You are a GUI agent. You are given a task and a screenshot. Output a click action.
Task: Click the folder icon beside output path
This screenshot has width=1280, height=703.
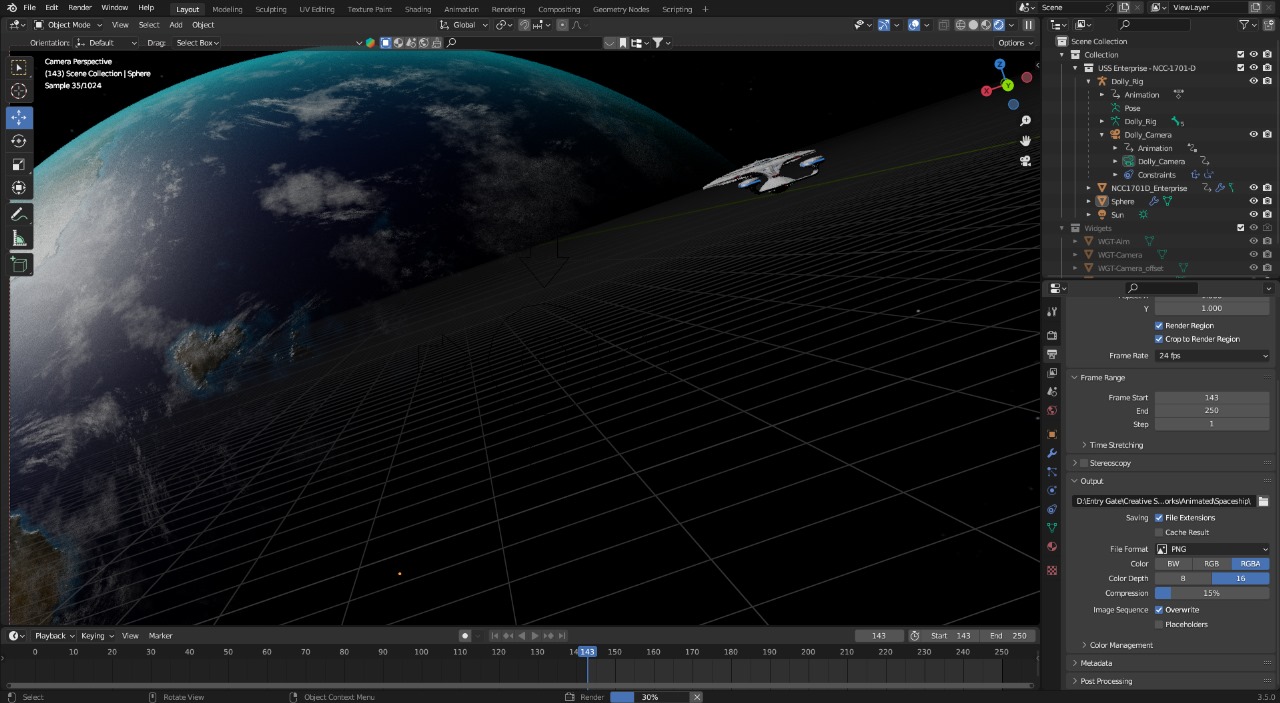coord(1263,501)
